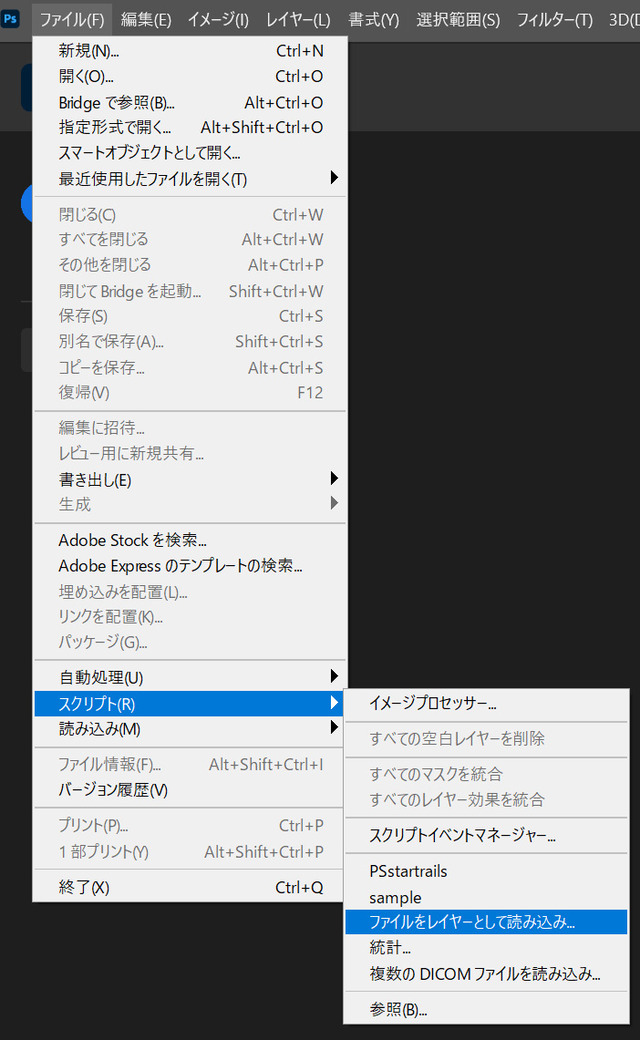Expand the 書き出し(E) submenu
640x1040 pixels.
tap(190, 479)
